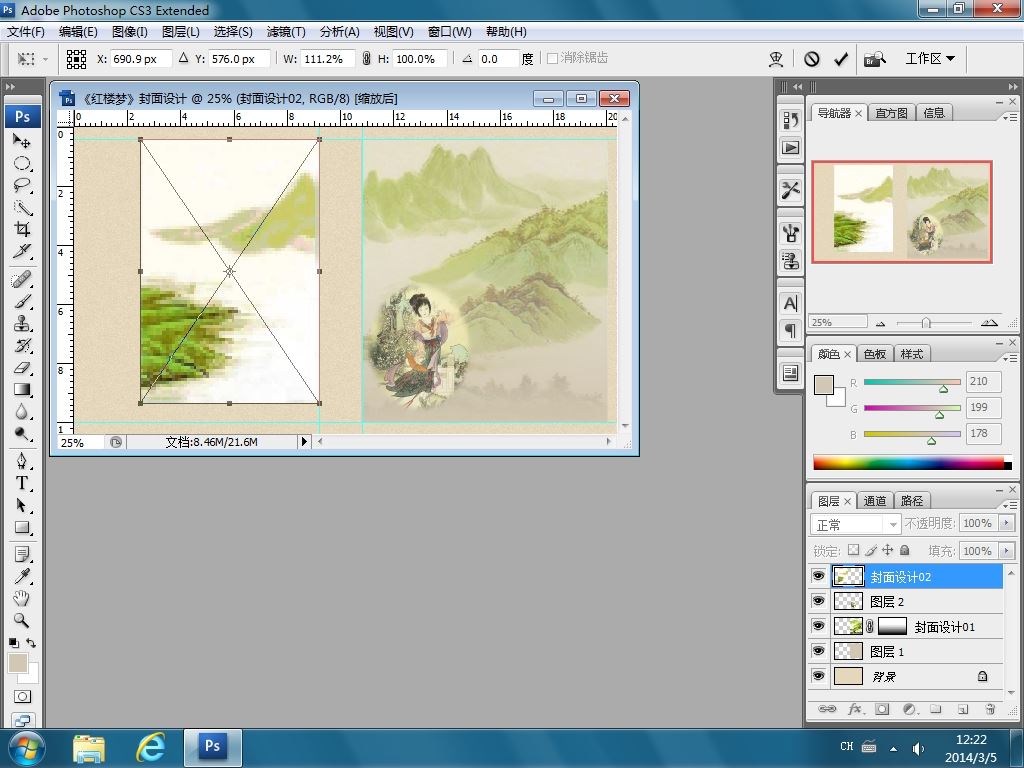Select the Move tool

pos(22,141)
